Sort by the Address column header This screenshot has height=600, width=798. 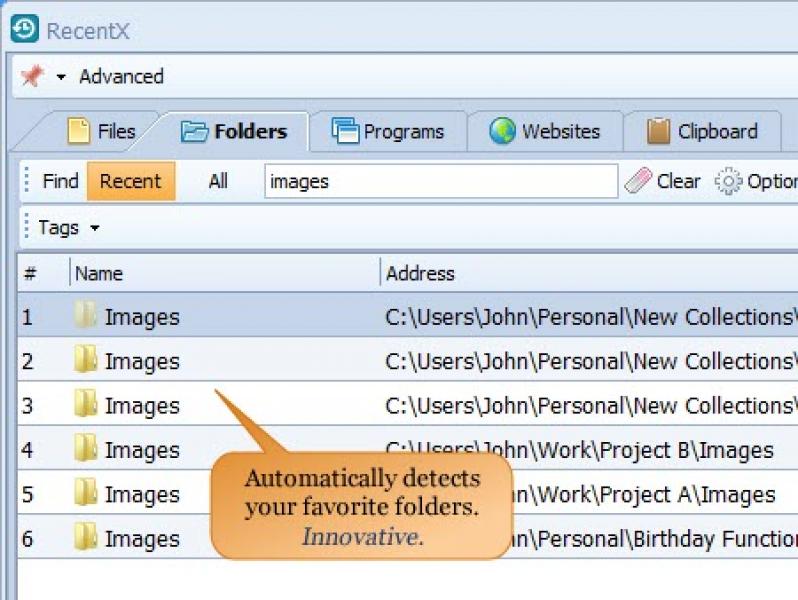pyautogui.click(x=589, y=274)
